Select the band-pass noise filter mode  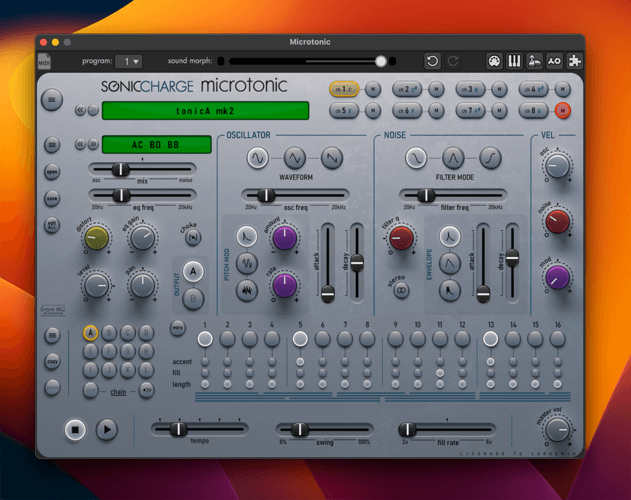click(x=452, y=158)
